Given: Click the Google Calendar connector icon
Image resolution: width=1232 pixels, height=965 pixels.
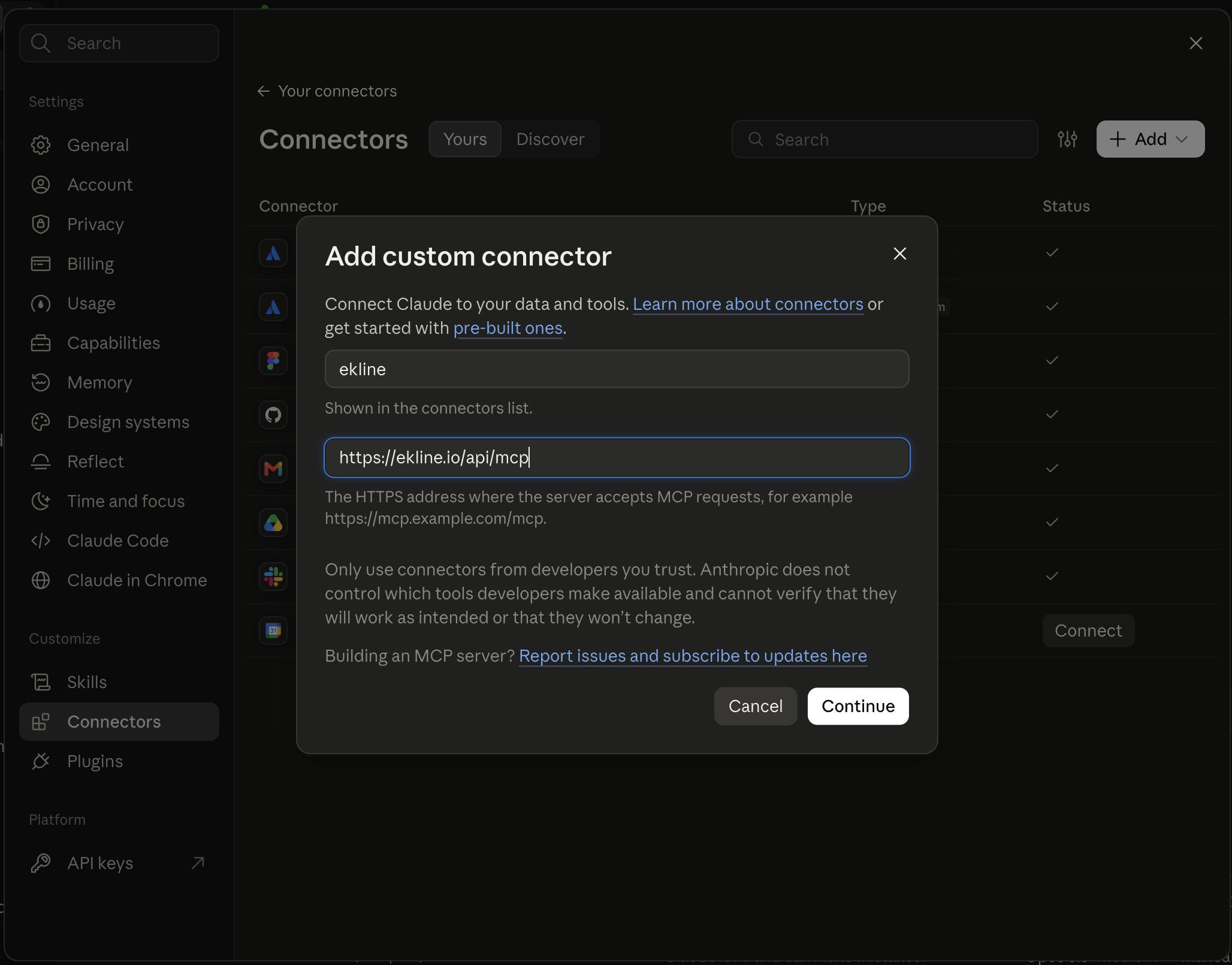Looking at the screenshot, I should point(273,631).
